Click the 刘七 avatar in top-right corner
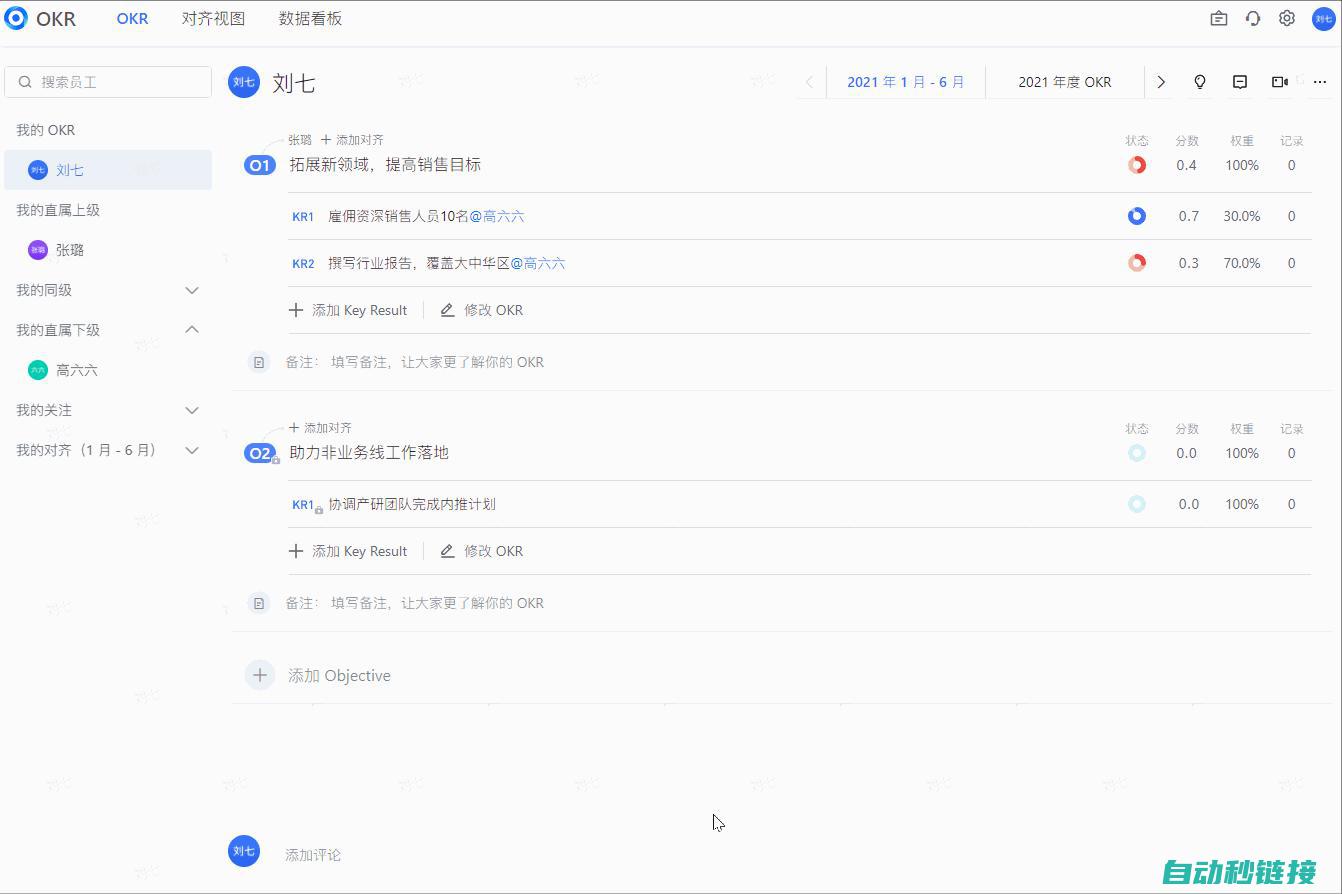 tap(1323, 18)
